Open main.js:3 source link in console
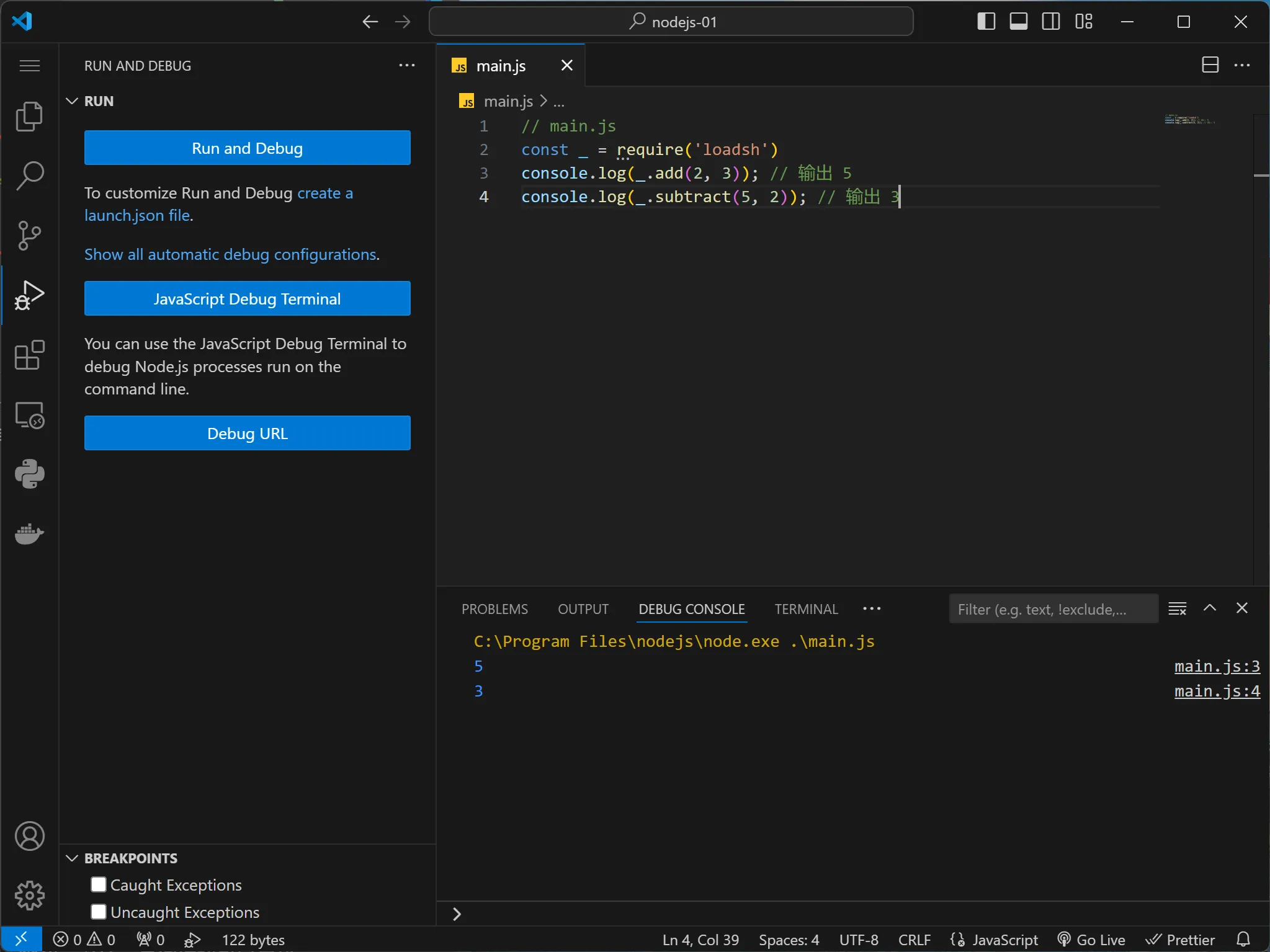 1217,666
